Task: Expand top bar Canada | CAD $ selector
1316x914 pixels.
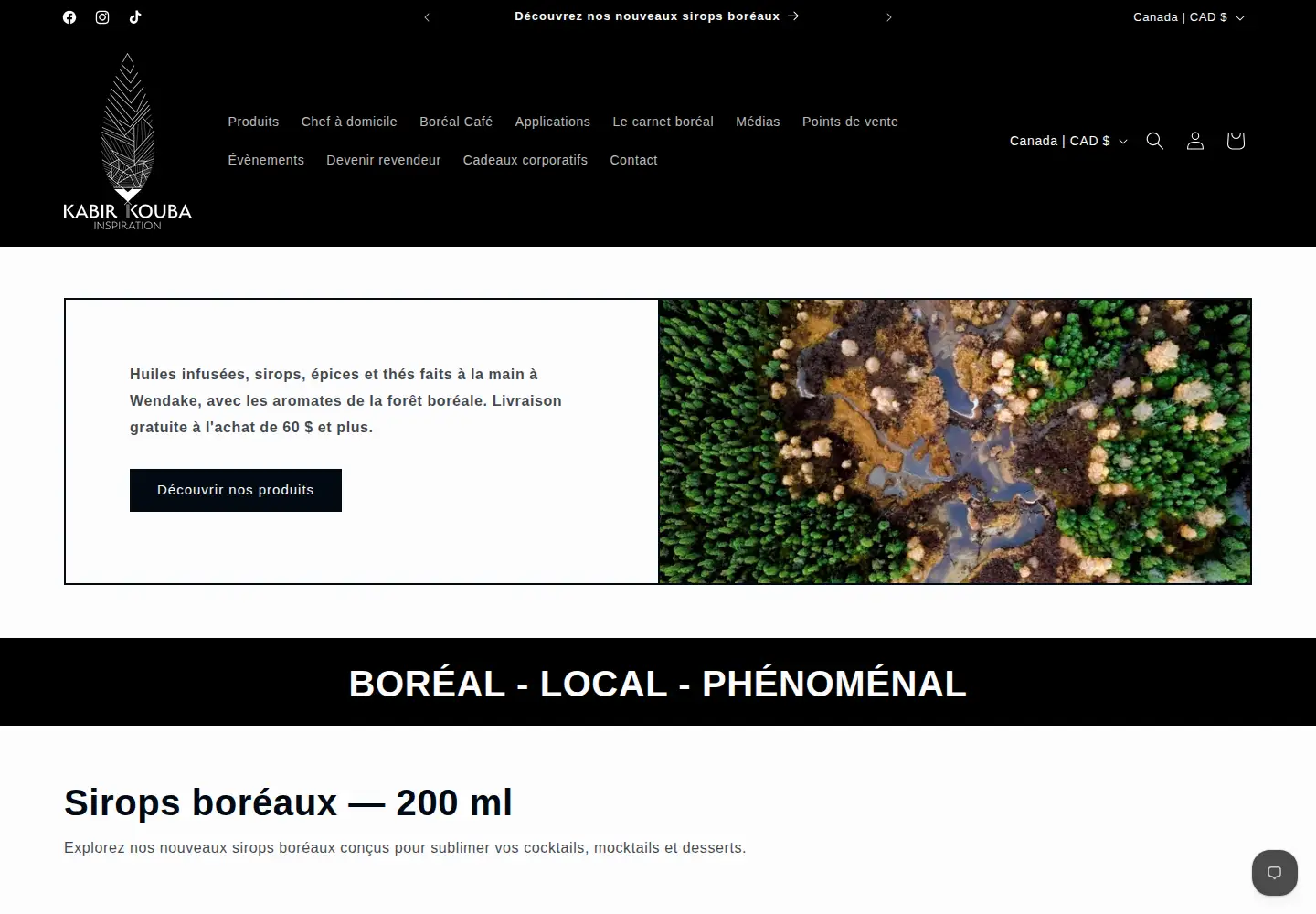Action: click(1189, 17)
